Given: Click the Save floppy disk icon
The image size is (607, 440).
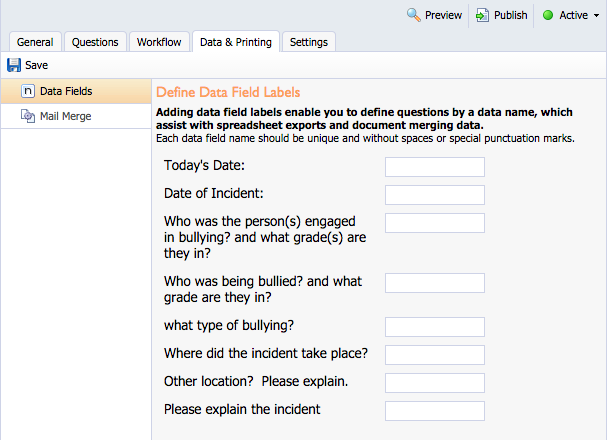Looking at the screenshot, I should pos(14,65).
